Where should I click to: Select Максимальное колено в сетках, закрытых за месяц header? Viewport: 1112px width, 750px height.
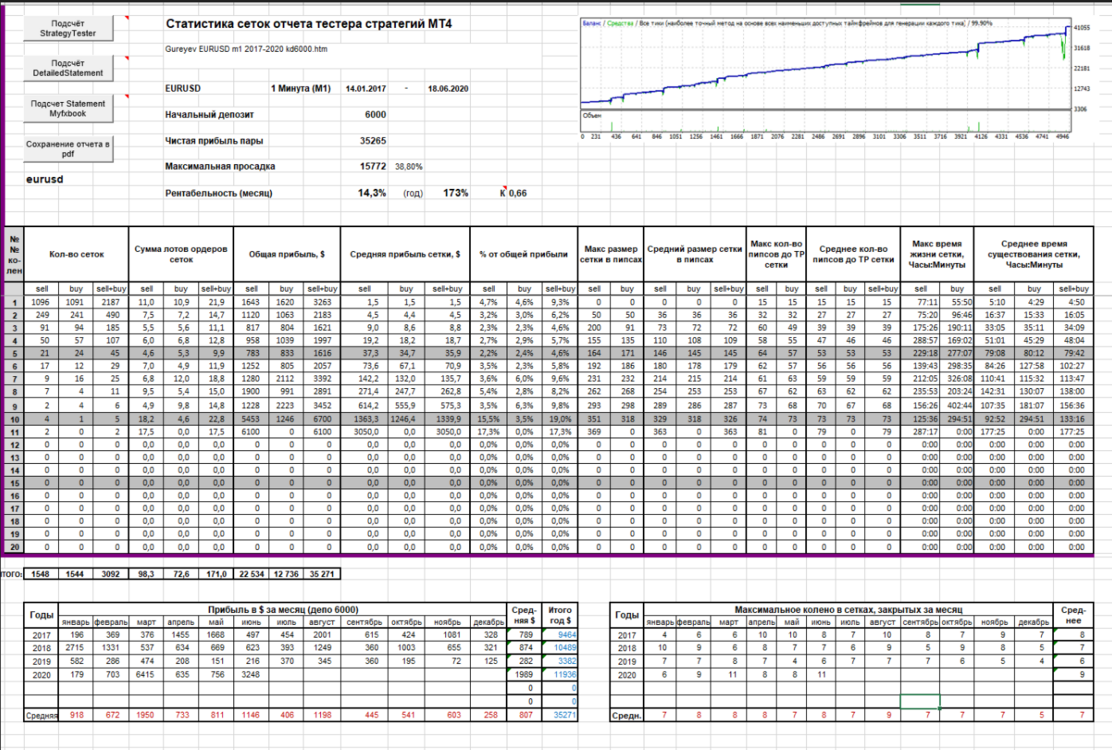(x=848, y=610)
